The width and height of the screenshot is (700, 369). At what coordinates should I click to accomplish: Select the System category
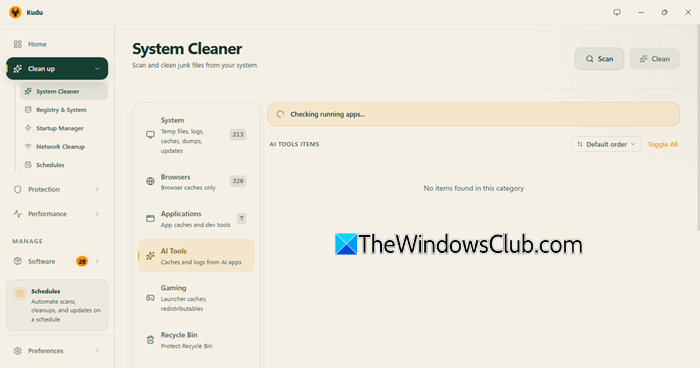[x=196, y=135]
